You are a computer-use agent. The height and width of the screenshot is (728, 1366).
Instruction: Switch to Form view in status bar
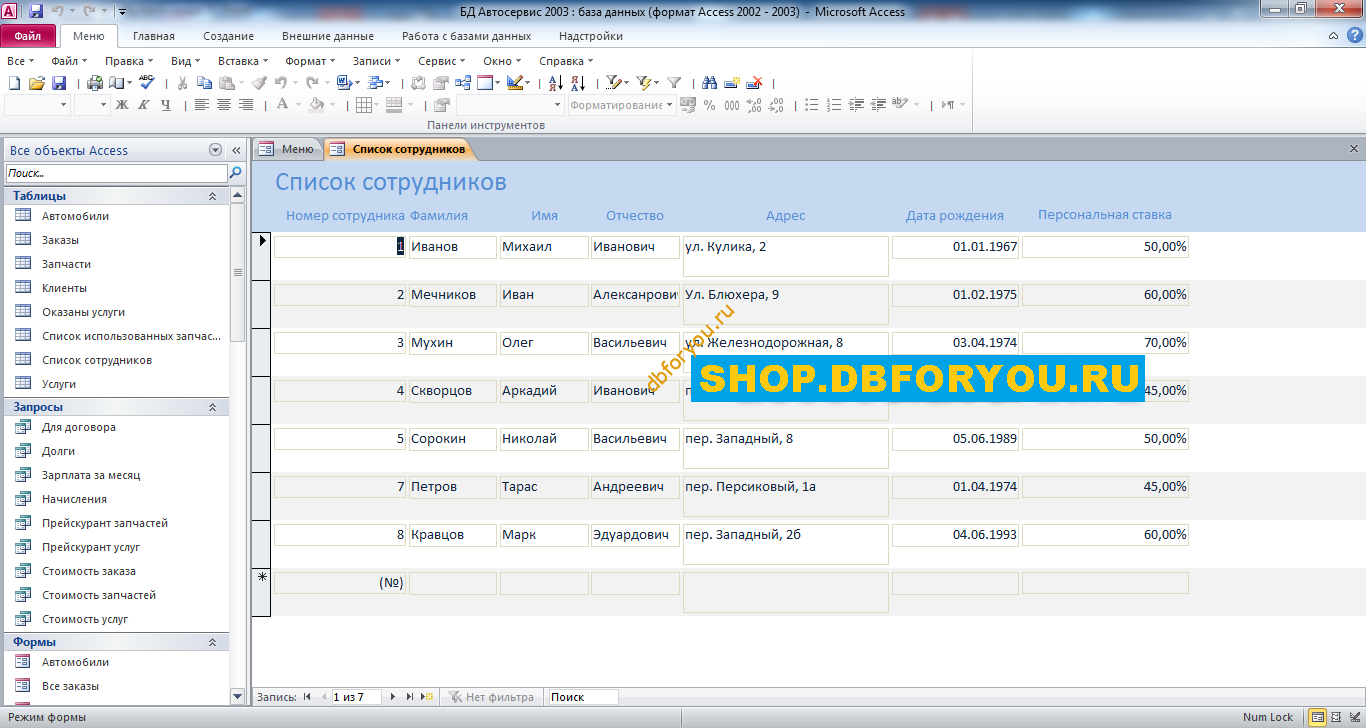click(1318, 717)
